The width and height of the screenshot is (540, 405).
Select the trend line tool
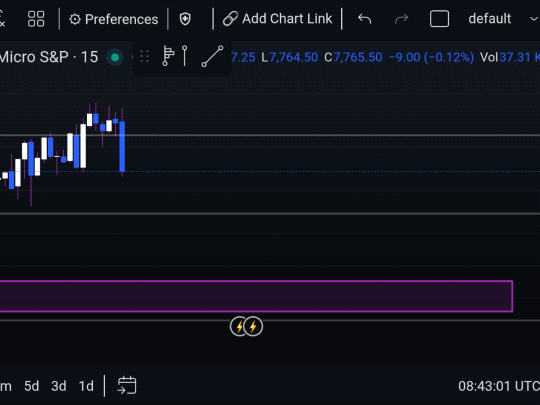[x=212, y=56]
